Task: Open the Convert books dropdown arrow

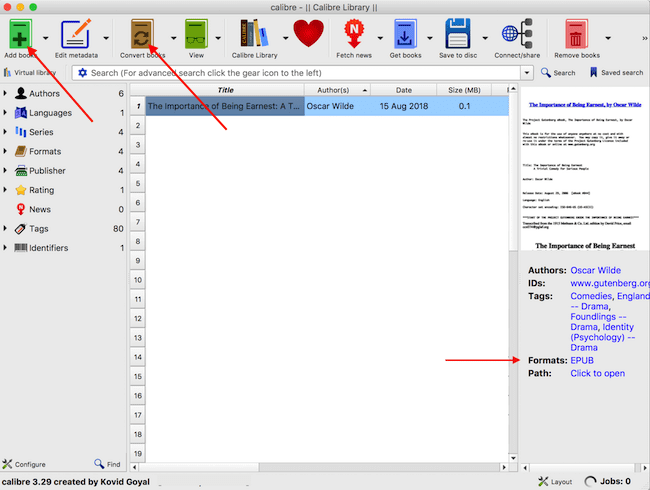Action: point(173,38)
